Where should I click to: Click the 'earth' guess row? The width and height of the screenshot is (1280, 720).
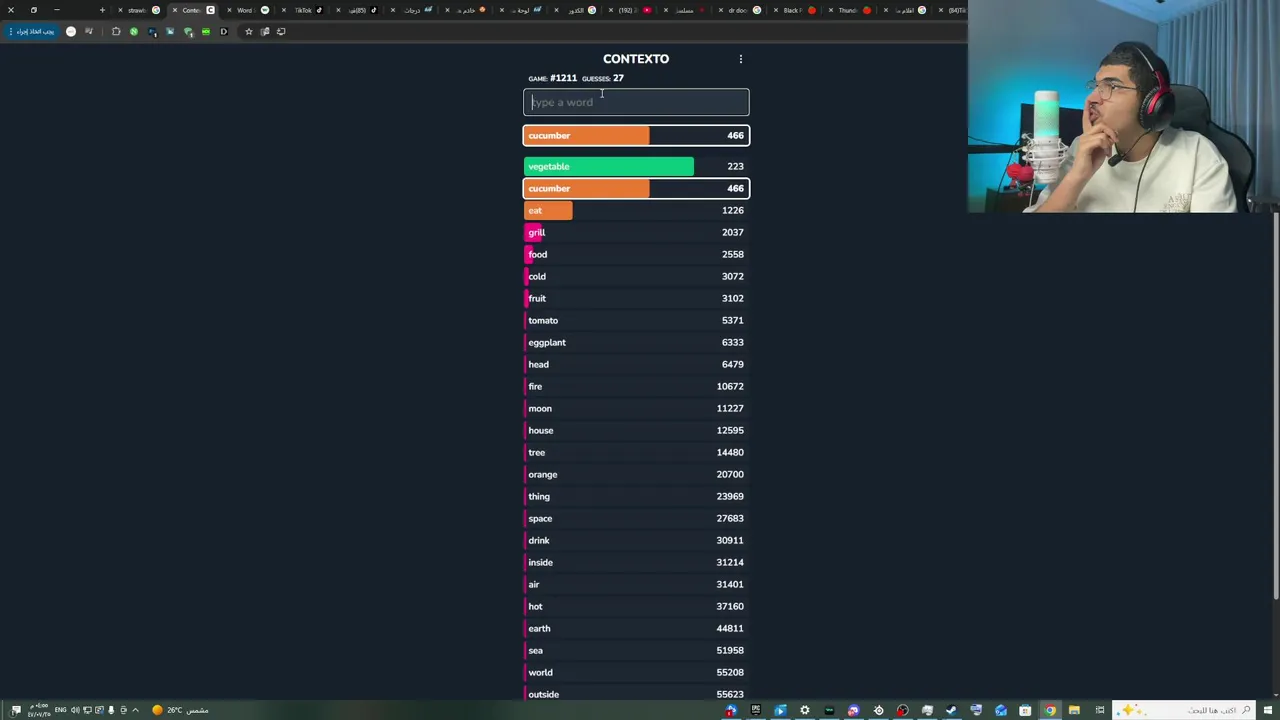[x=636, y=628]
